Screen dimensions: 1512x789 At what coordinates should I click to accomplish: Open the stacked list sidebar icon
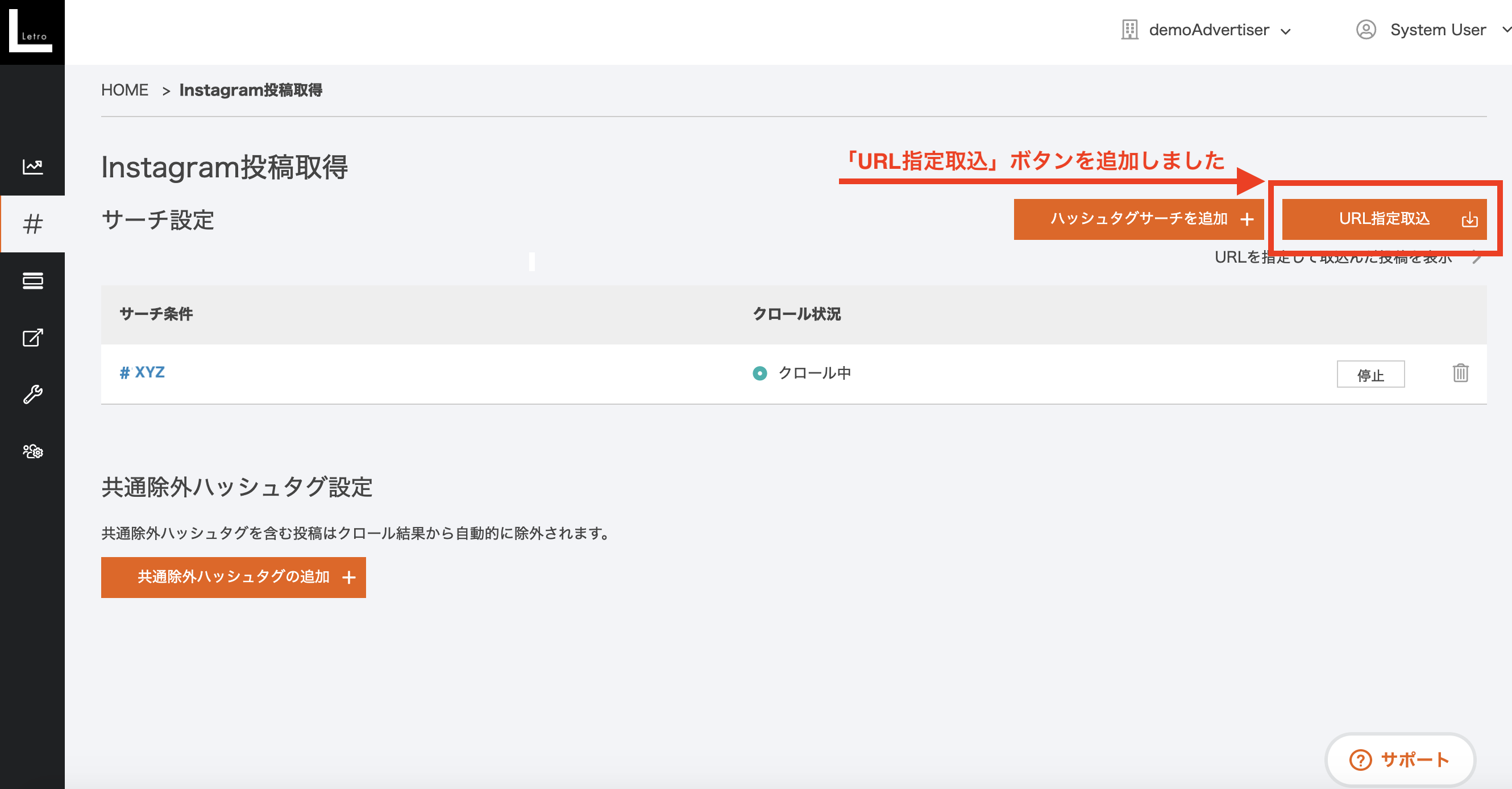tap(32, 281)
